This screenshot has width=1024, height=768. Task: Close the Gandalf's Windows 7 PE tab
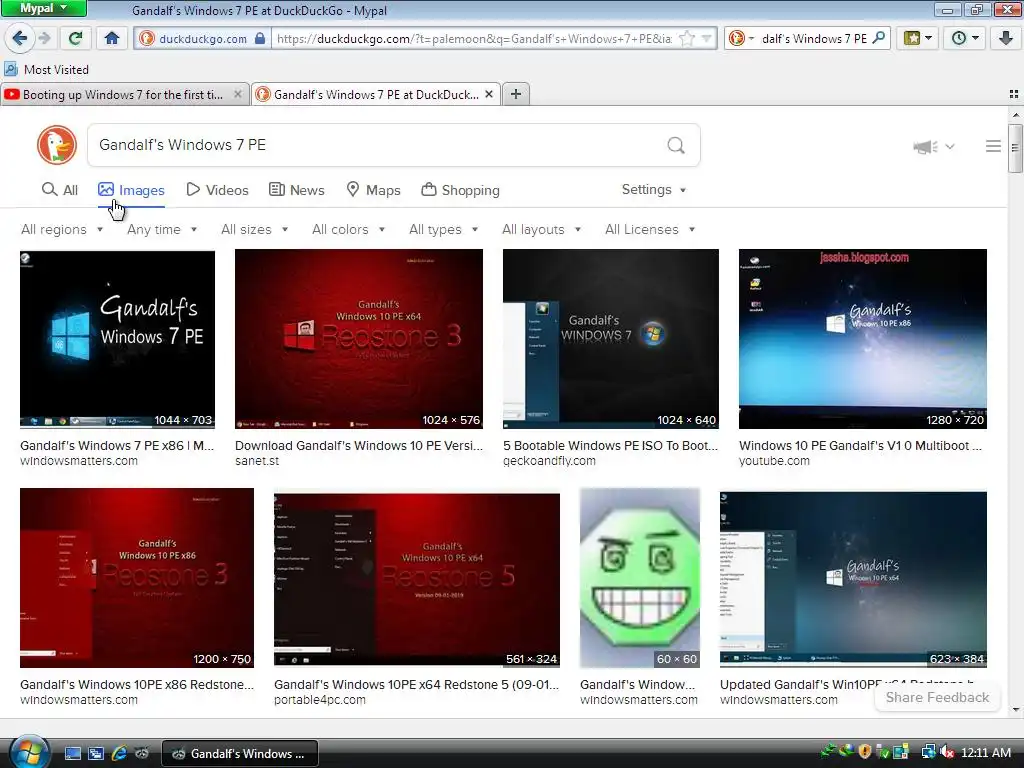(x=488, y=95)
